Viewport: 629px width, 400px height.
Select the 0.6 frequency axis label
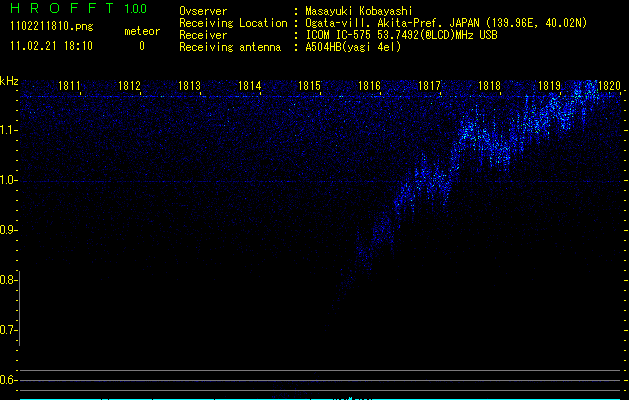tap(8, 380)
